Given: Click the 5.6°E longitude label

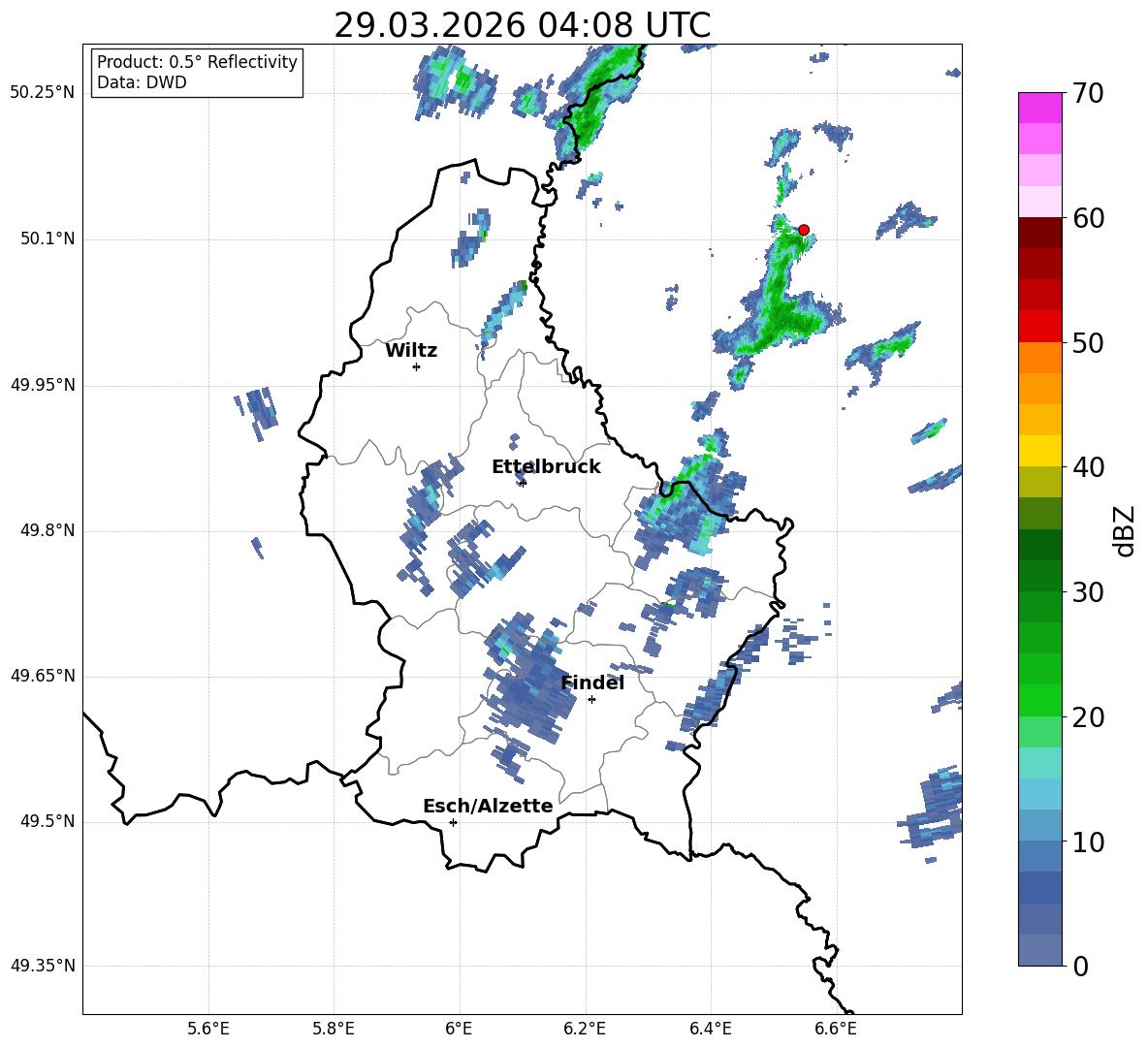Looking at the screenshot, I should [208, 1029].
